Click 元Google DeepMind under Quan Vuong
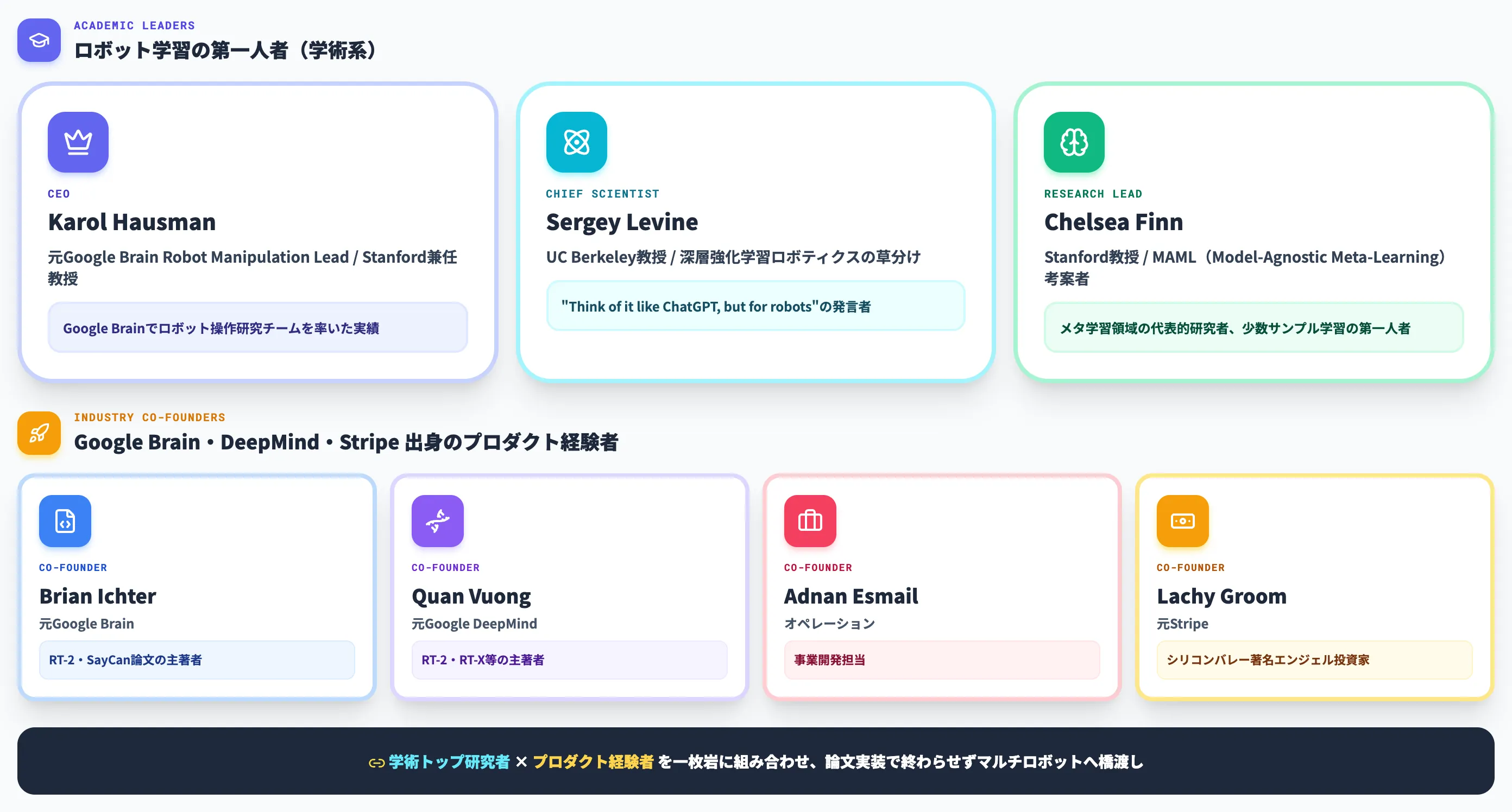Screen dimensions: 1512x812 [x=474, y=624]
